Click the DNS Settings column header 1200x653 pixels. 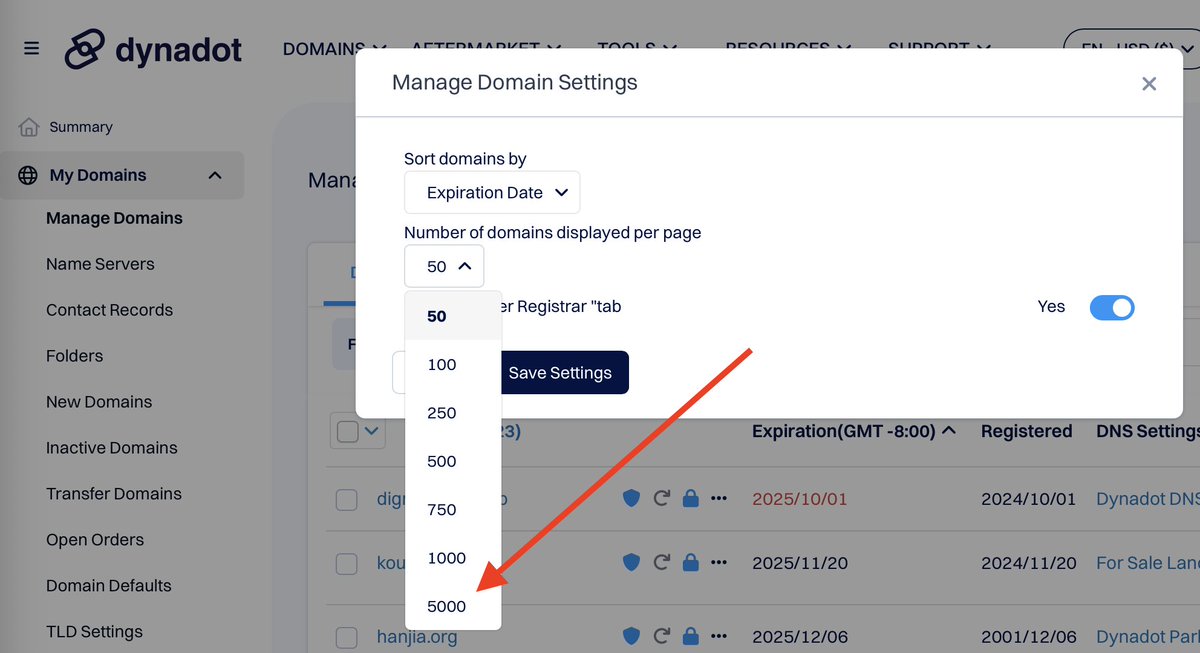[x=1148, y=431]
